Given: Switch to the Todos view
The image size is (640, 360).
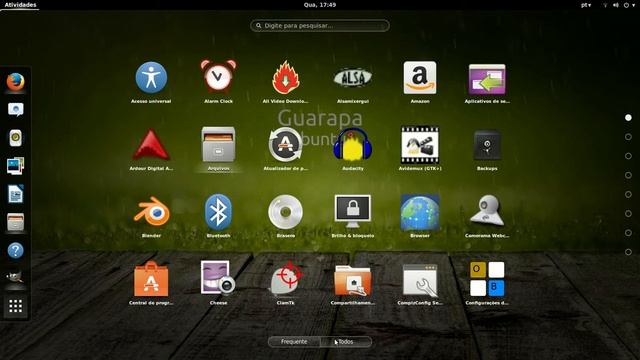Looking at the screenshot, I should pyautogui.click(x=346, y=342).
